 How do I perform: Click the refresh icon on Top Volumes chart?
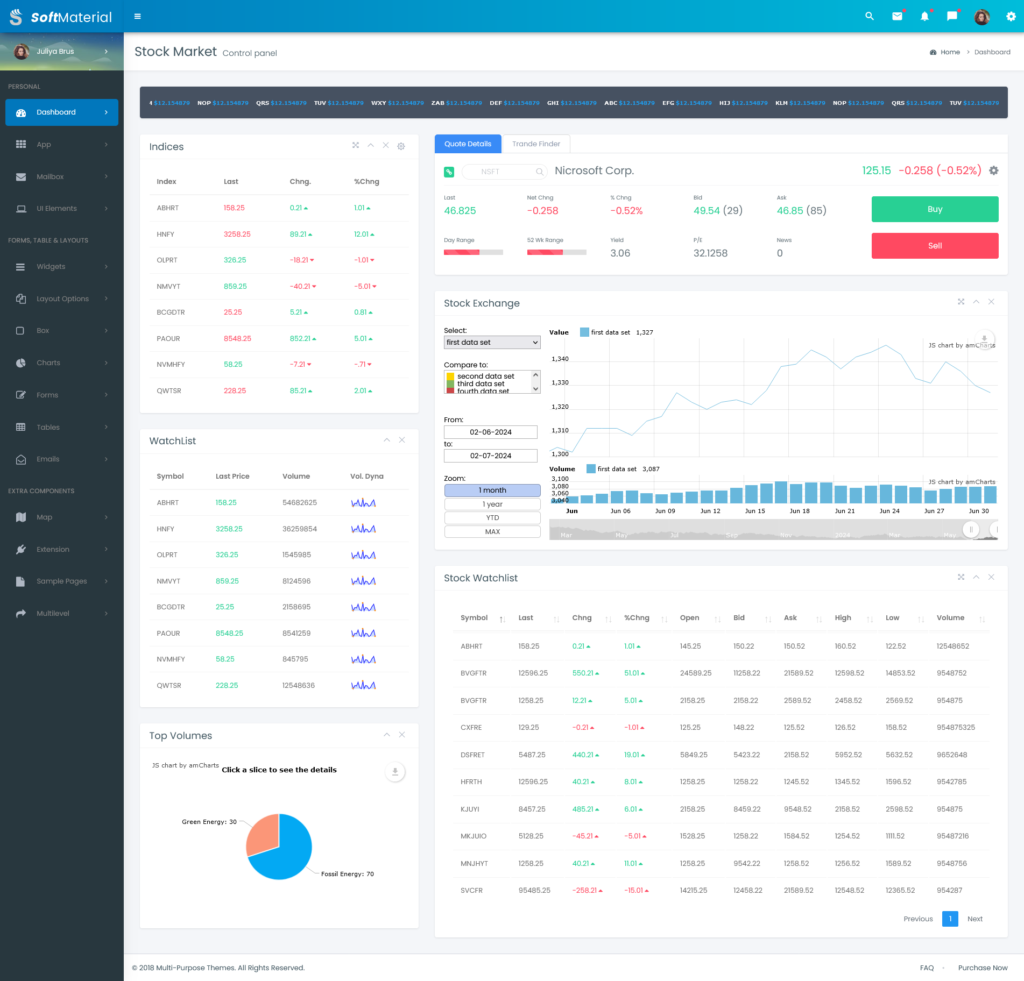point(395,772)
